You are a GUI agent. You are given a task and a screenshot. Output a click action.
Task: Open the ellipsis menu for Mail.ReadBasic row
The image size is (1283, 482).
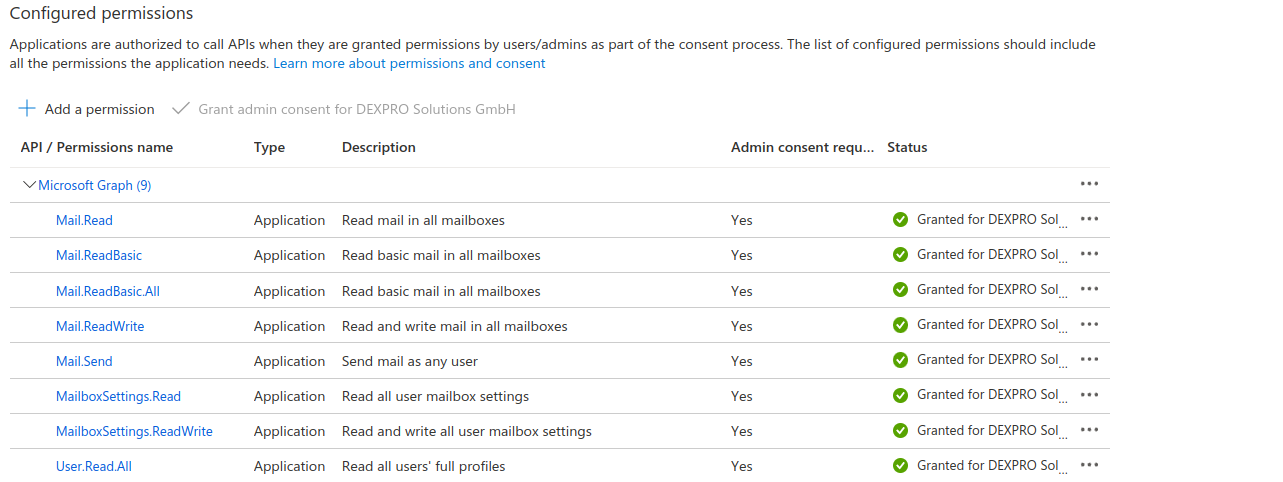(x=1089, y=254)
